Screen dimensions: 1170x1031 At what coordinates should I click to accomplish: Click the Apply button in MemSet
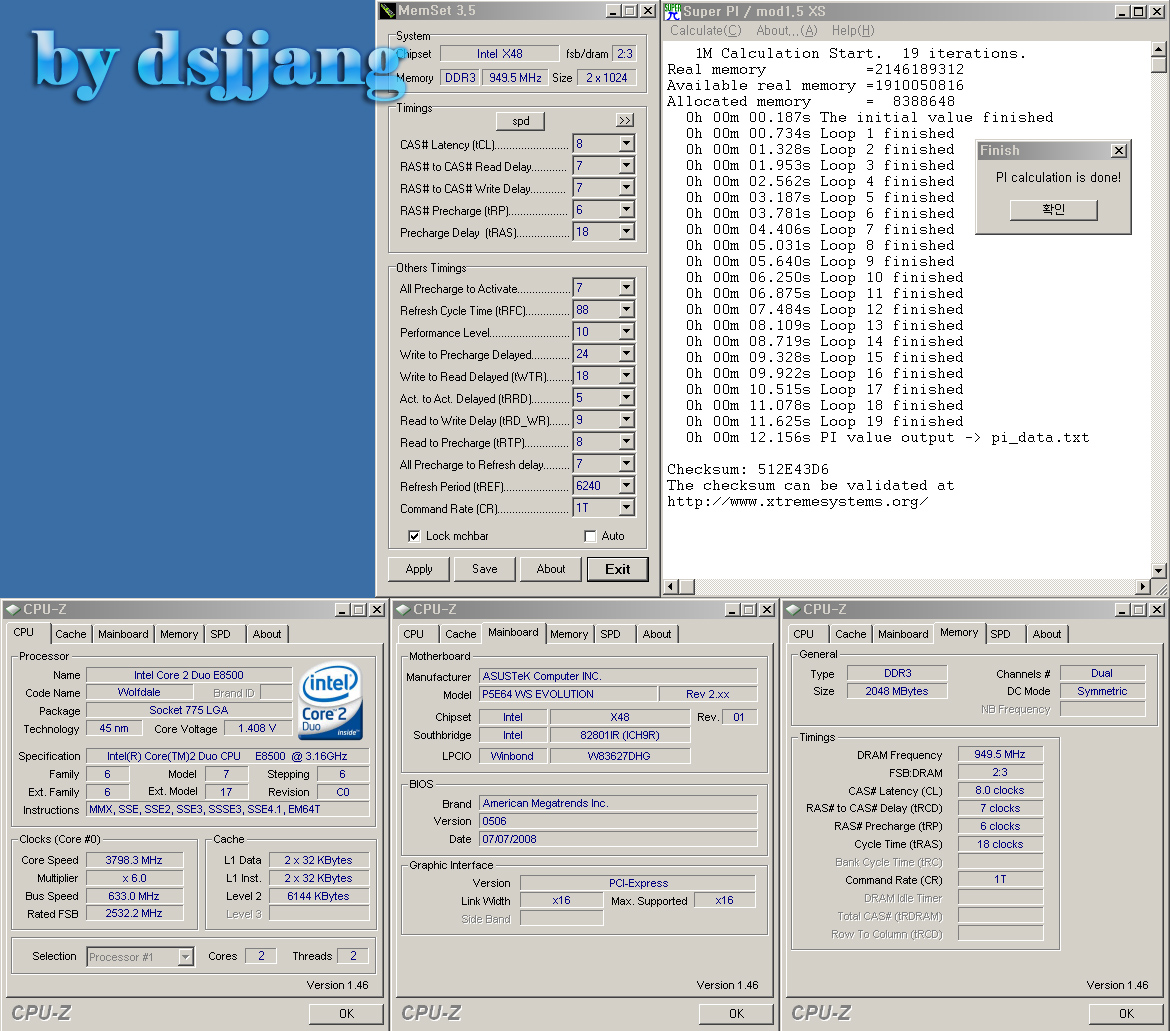[419, 569]
